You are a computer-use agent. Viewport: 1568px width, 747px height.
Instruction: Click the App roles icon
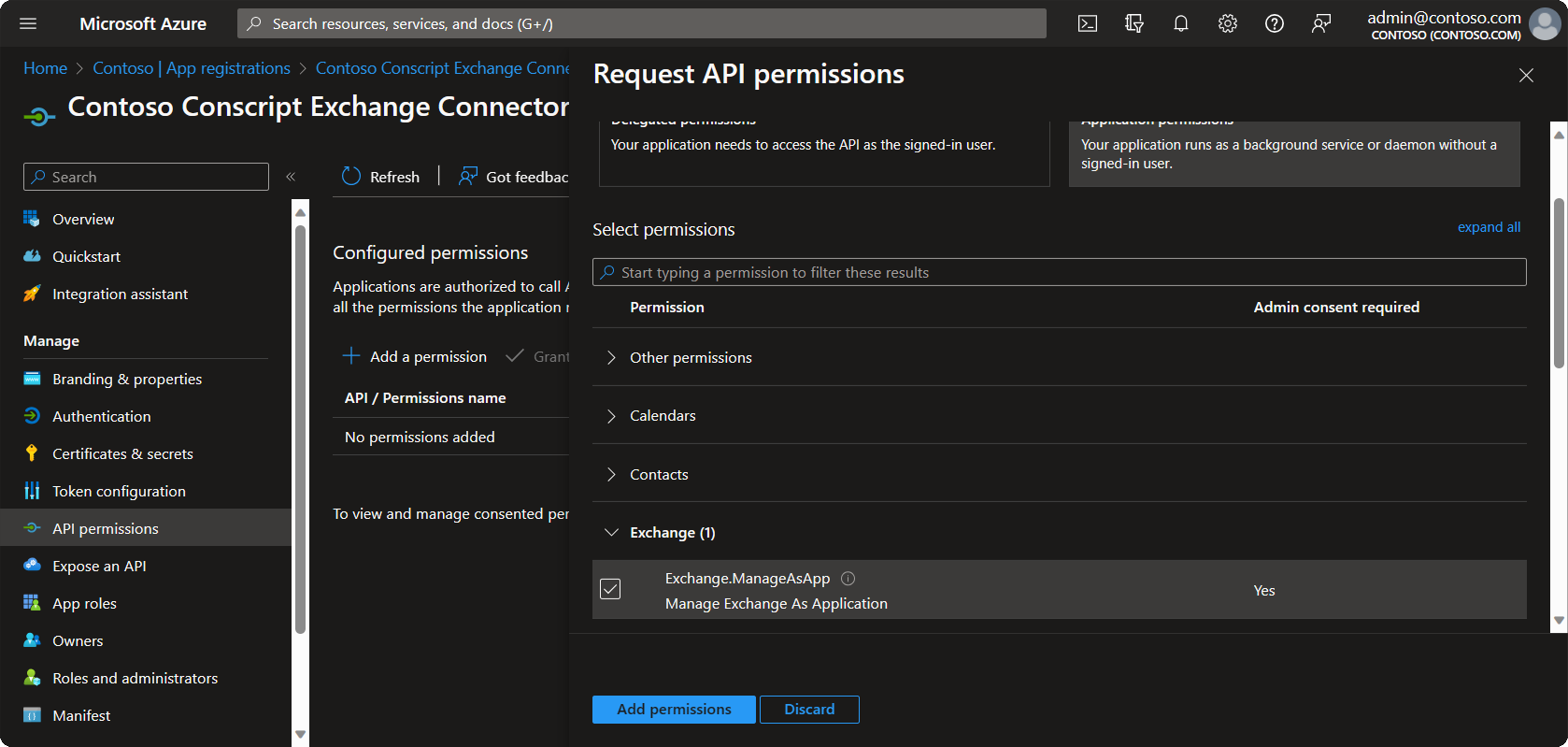(x=32, y=603)
